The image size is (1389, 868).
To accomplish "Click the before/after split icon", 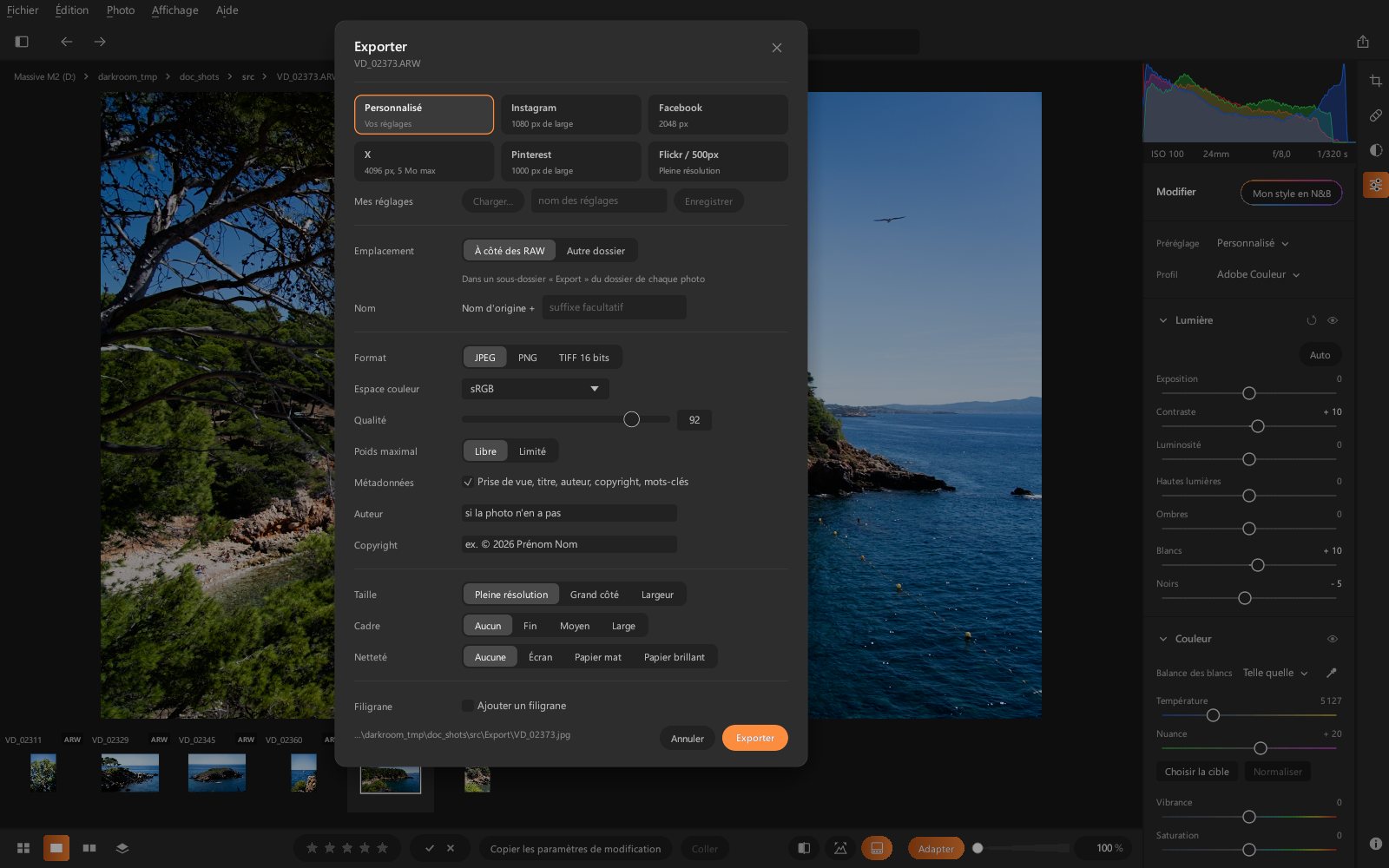I will [x=804, y=848].
